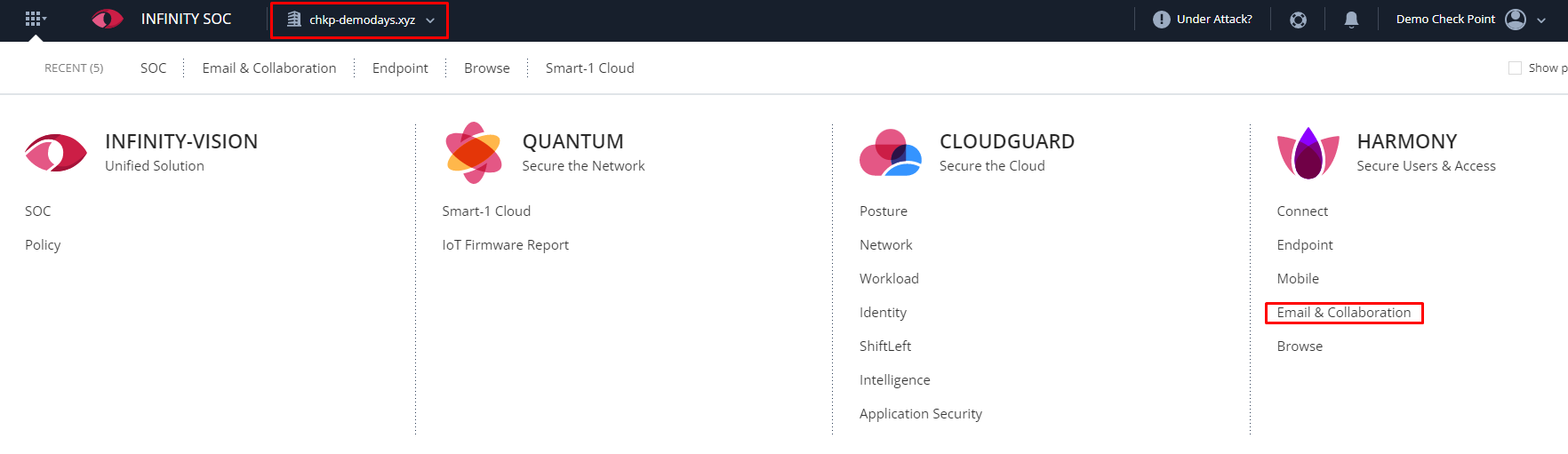The width and height of the screenshot is (1568, 454).
Task: Click the user profile avatar icon
Action: (x=1516, y=20)
